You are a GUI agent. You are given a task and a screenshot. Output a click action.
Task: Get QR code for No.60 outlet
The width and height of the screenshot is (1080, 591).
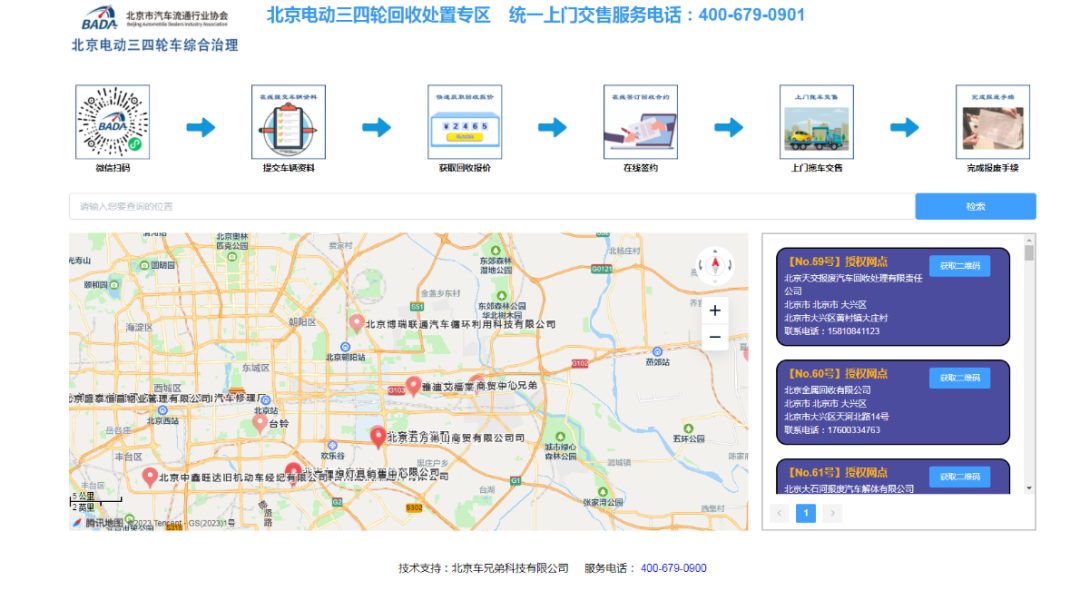(959, 377)
